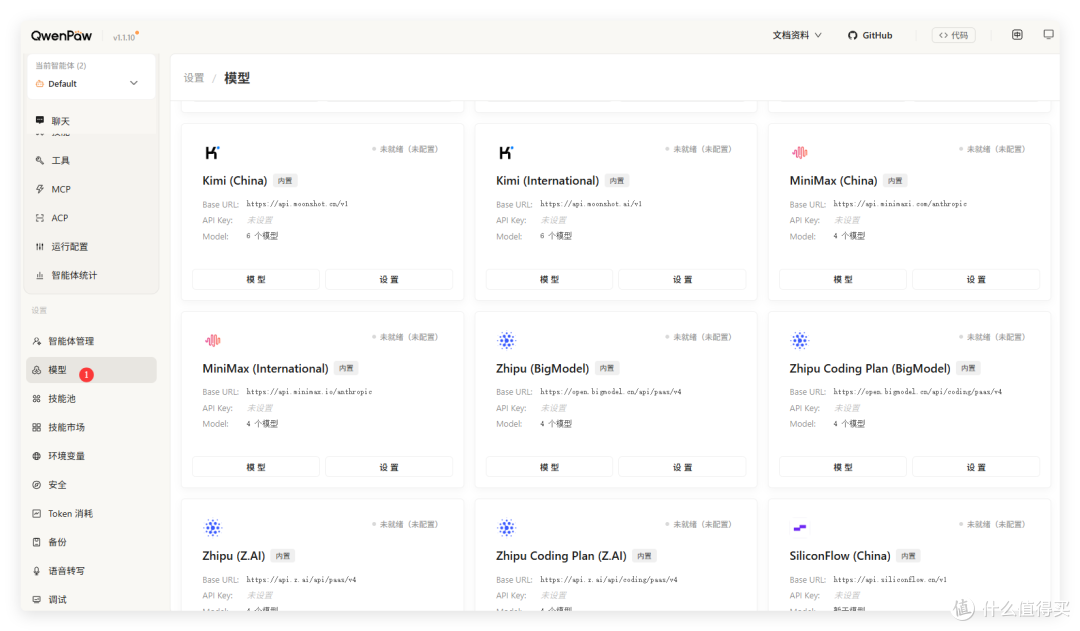Viewport: 1080px width, 631px height.
Task: Click 模型 button on Kimi (International) card
Action: click(549, 279)
